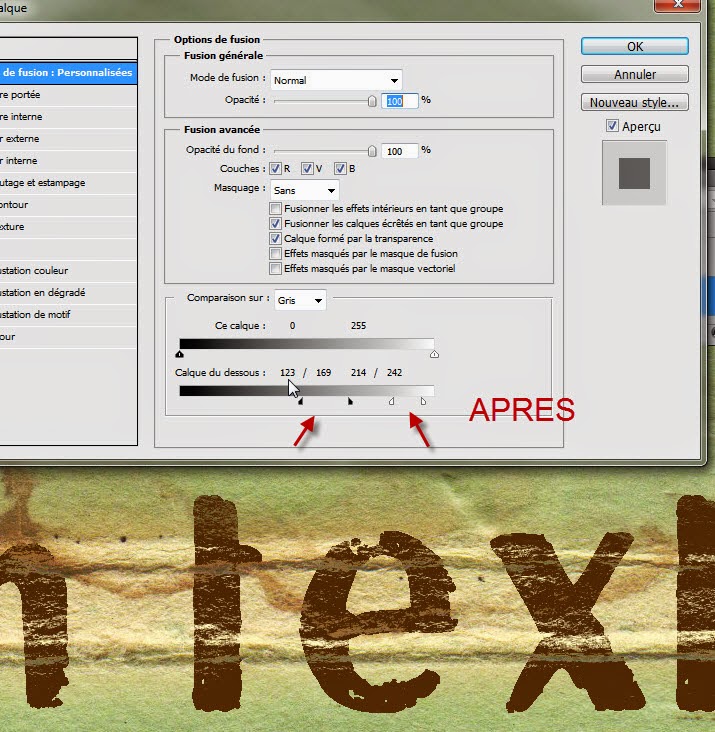The width and height of the screenshot is (715, 732).
Task: Enable Effets masqués par le masque vectoriel
Action: [x=275, y=269]
